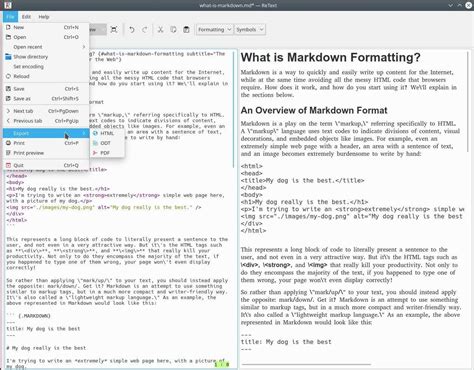Select Set encoding menu entry
Image resolution: width=474 pixels, height=370 pixels.
click(x=46, y=67)
